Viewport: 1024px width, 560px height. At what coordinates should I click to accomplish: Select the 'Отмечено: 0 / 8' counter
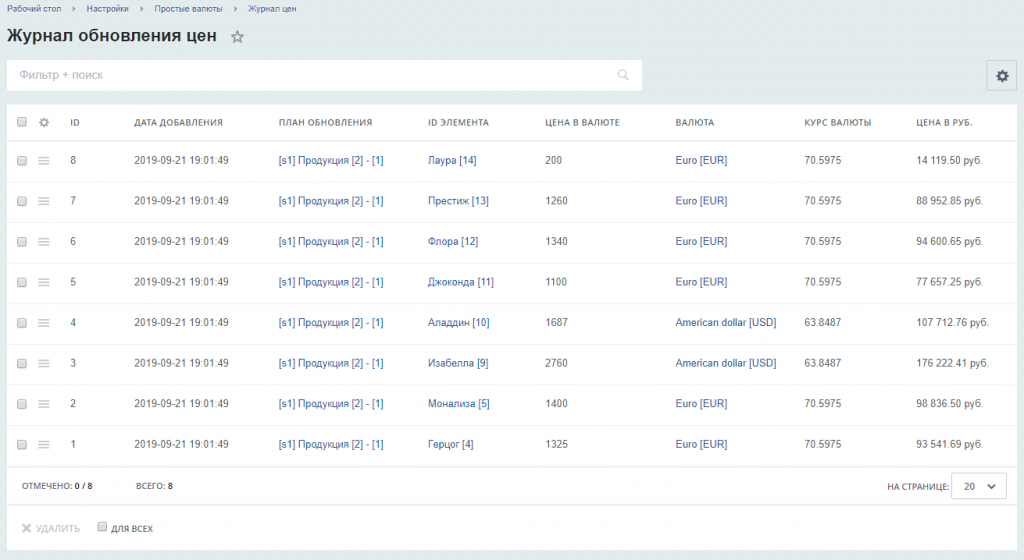57,486
